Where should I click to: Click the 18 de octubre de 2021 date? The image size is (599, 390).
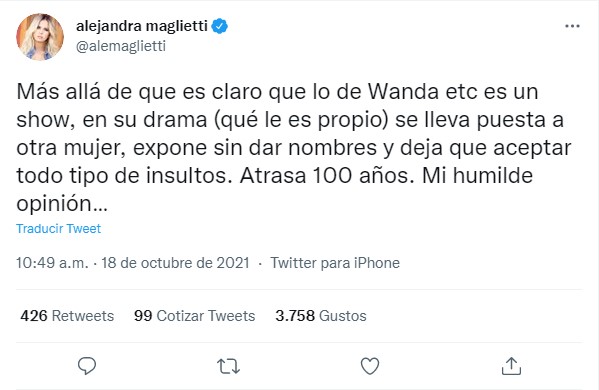tap(175, 263)
